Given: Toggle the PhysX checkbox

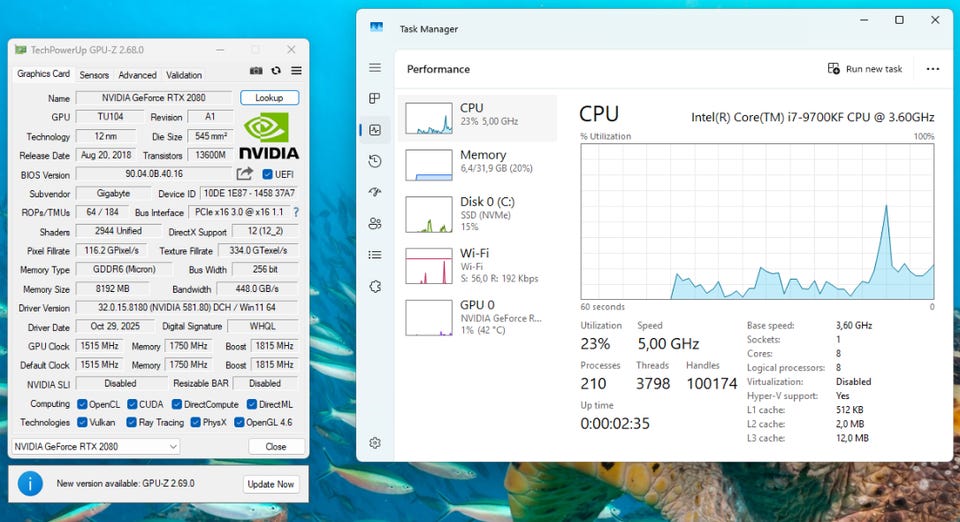Looking at the screenshot, I should pyautogui.click(x=195, y=422).
